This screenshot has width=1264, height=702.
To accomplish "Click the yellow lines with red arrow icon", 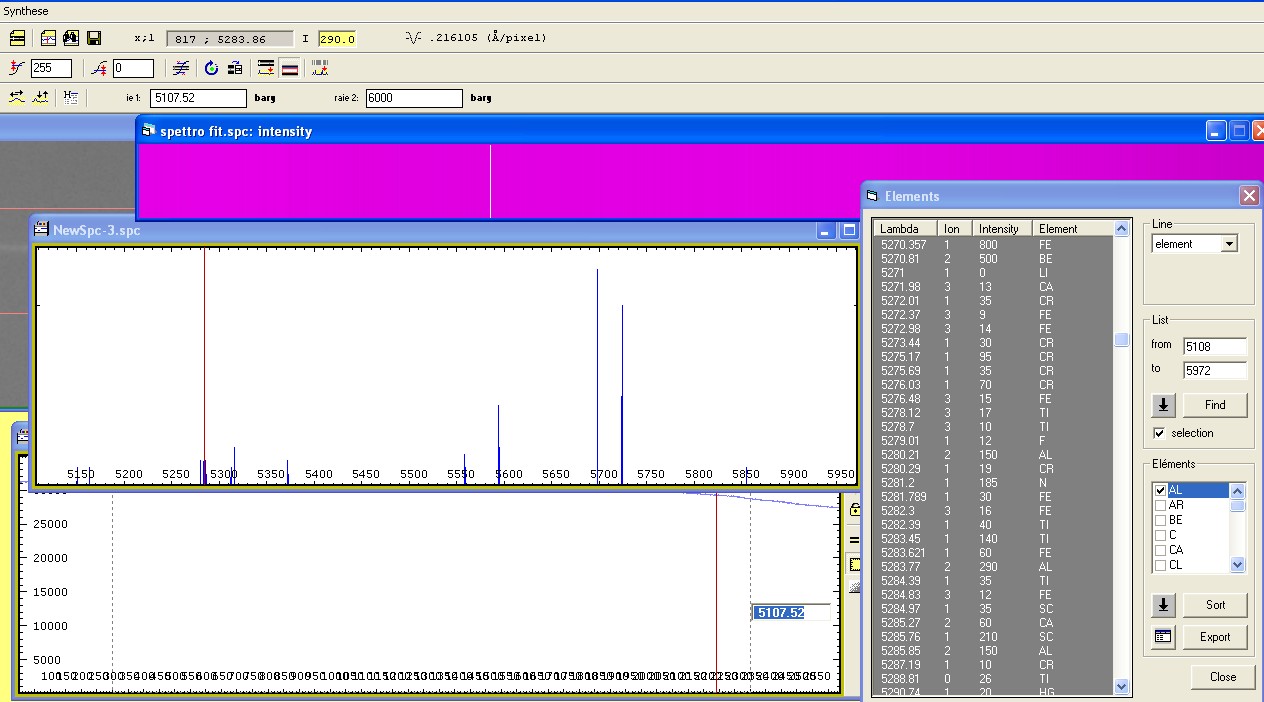I will click(266, 68).
